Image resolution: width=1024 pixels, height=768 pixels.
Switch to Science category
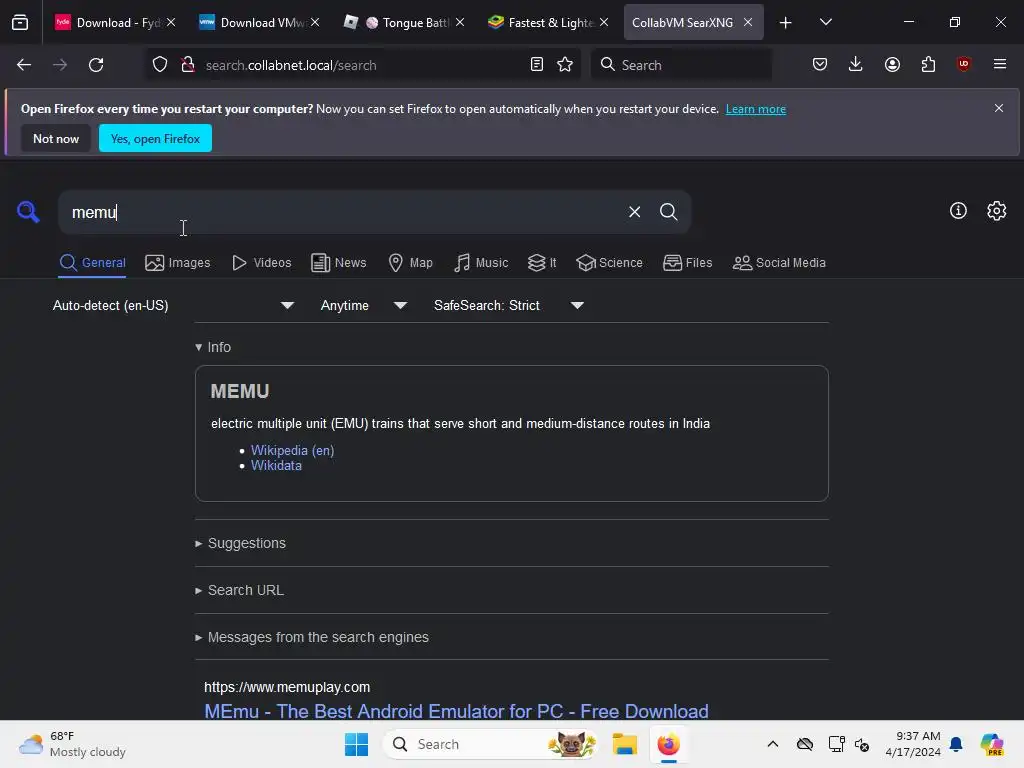[609, 263]
